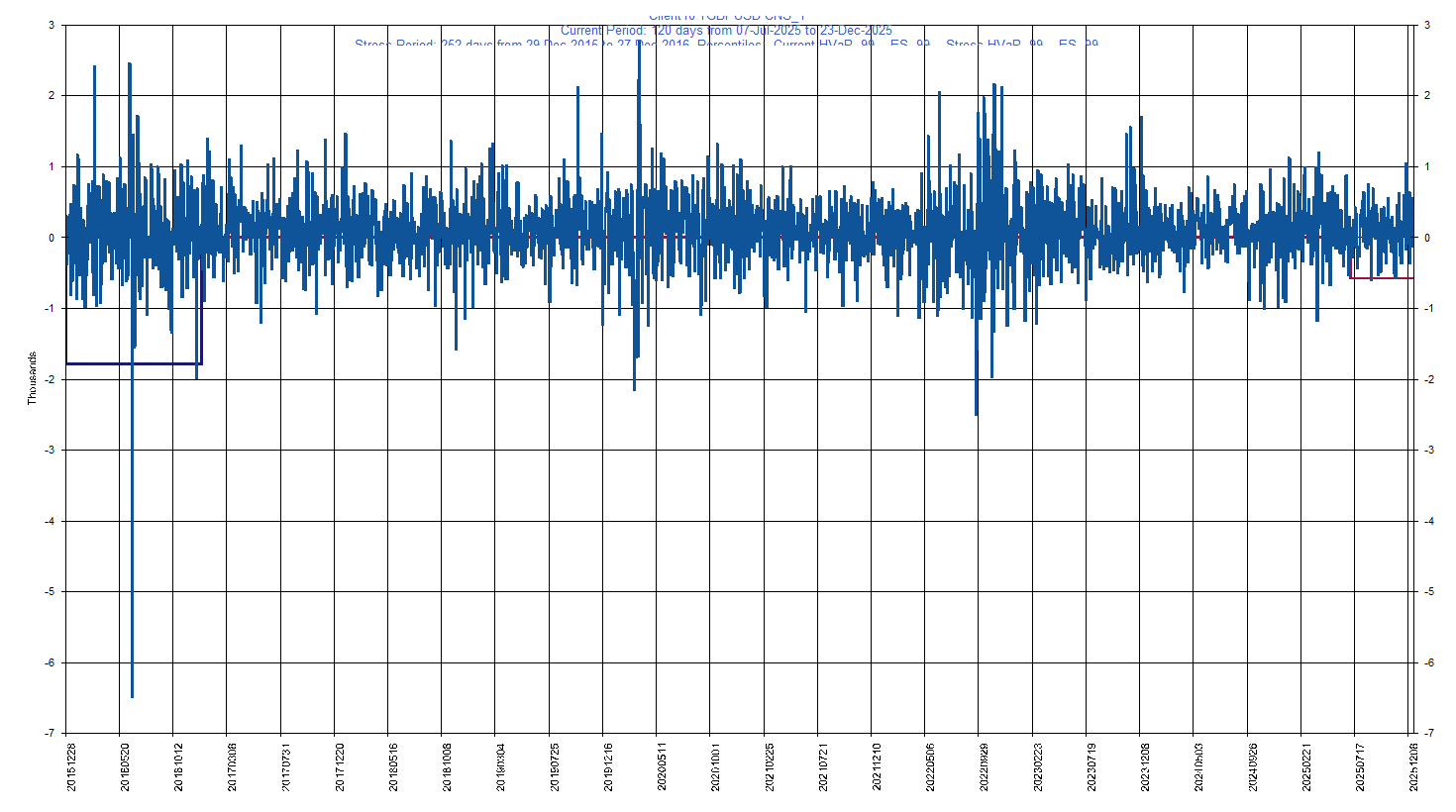Click the 'Thousands' y-axis label
The height and width of the screenshot is (812, 1456).
coord(32,378)
